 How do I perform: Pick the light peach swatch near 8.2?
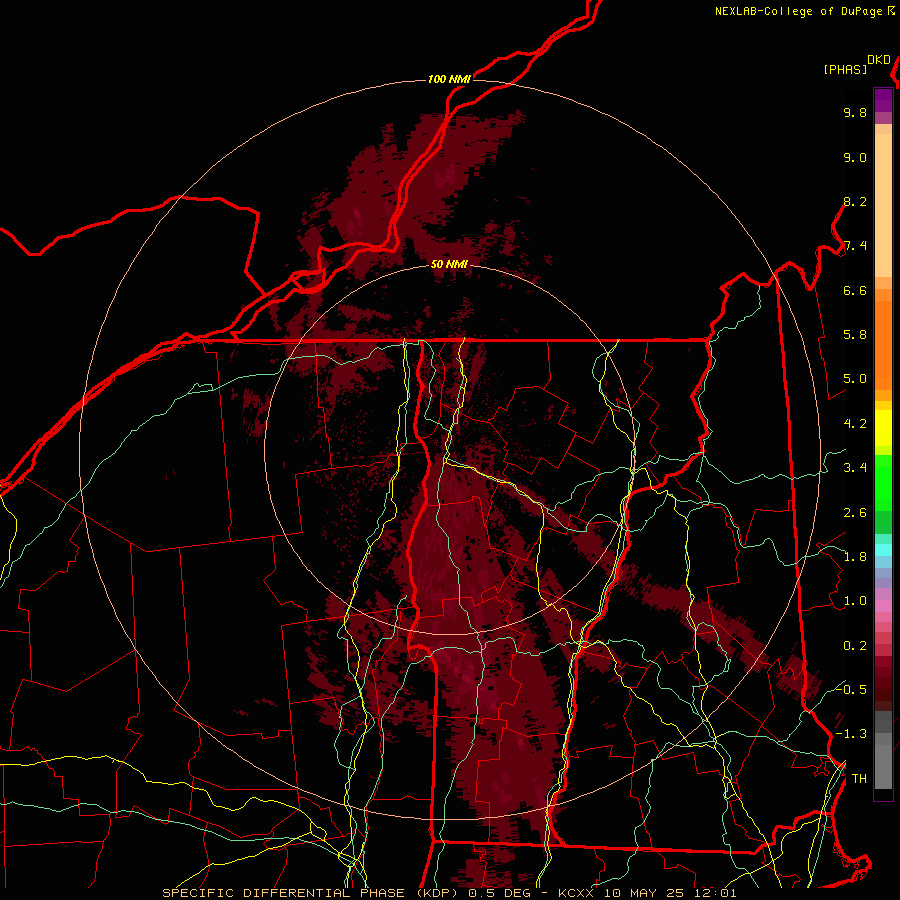[883, 205]
